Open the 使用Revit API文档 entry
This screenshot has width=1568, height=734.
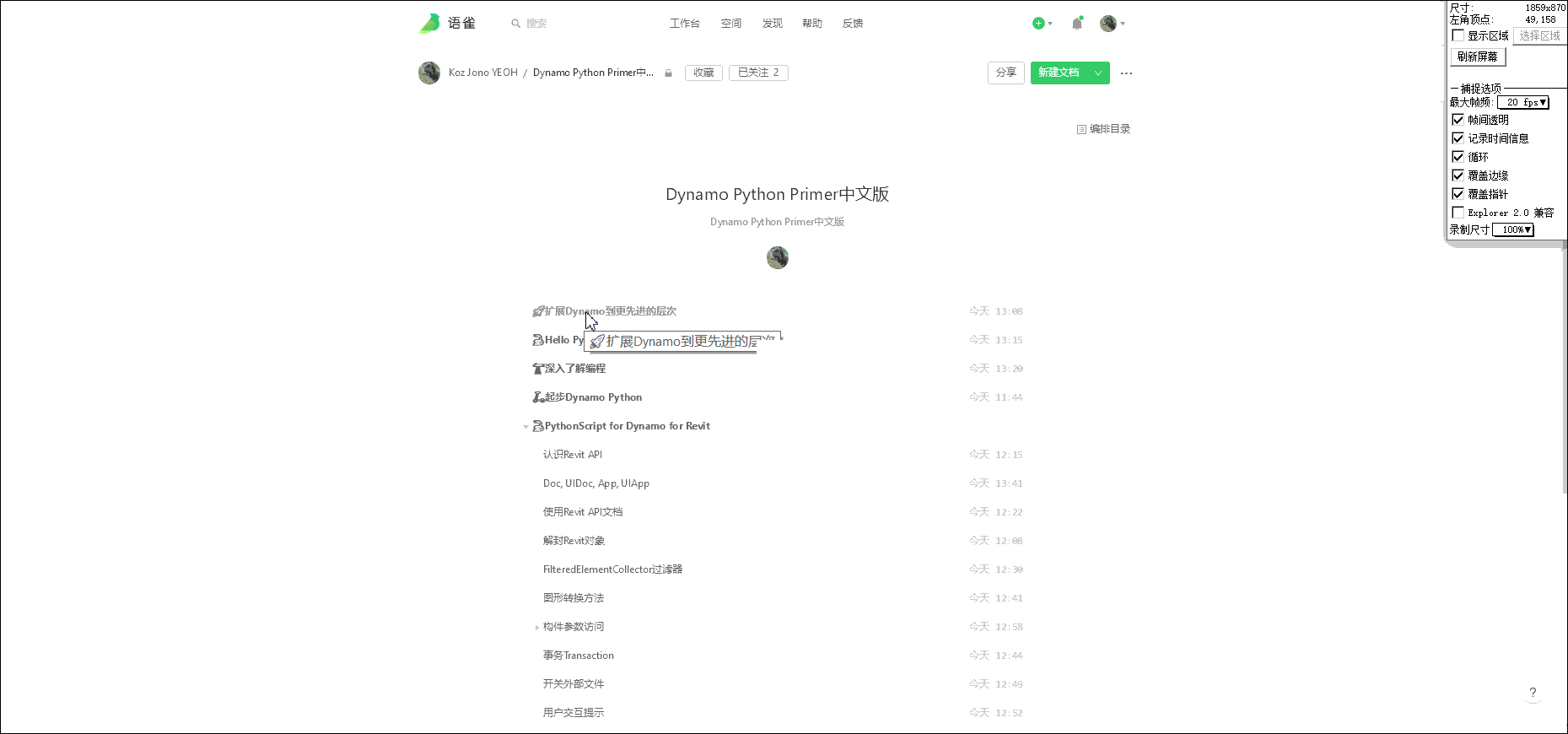coord(583,512)
